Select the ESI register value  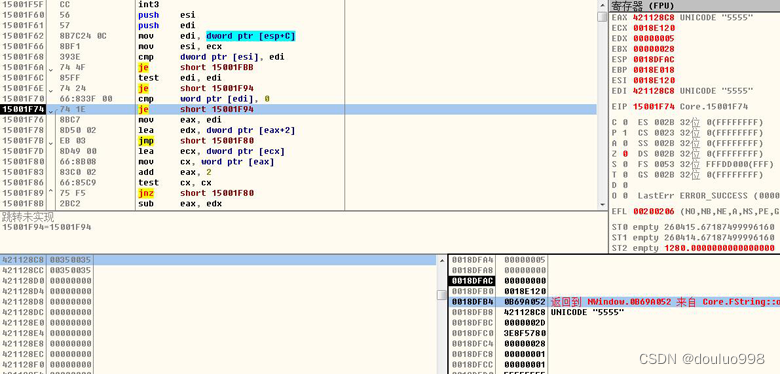point(654,80)
